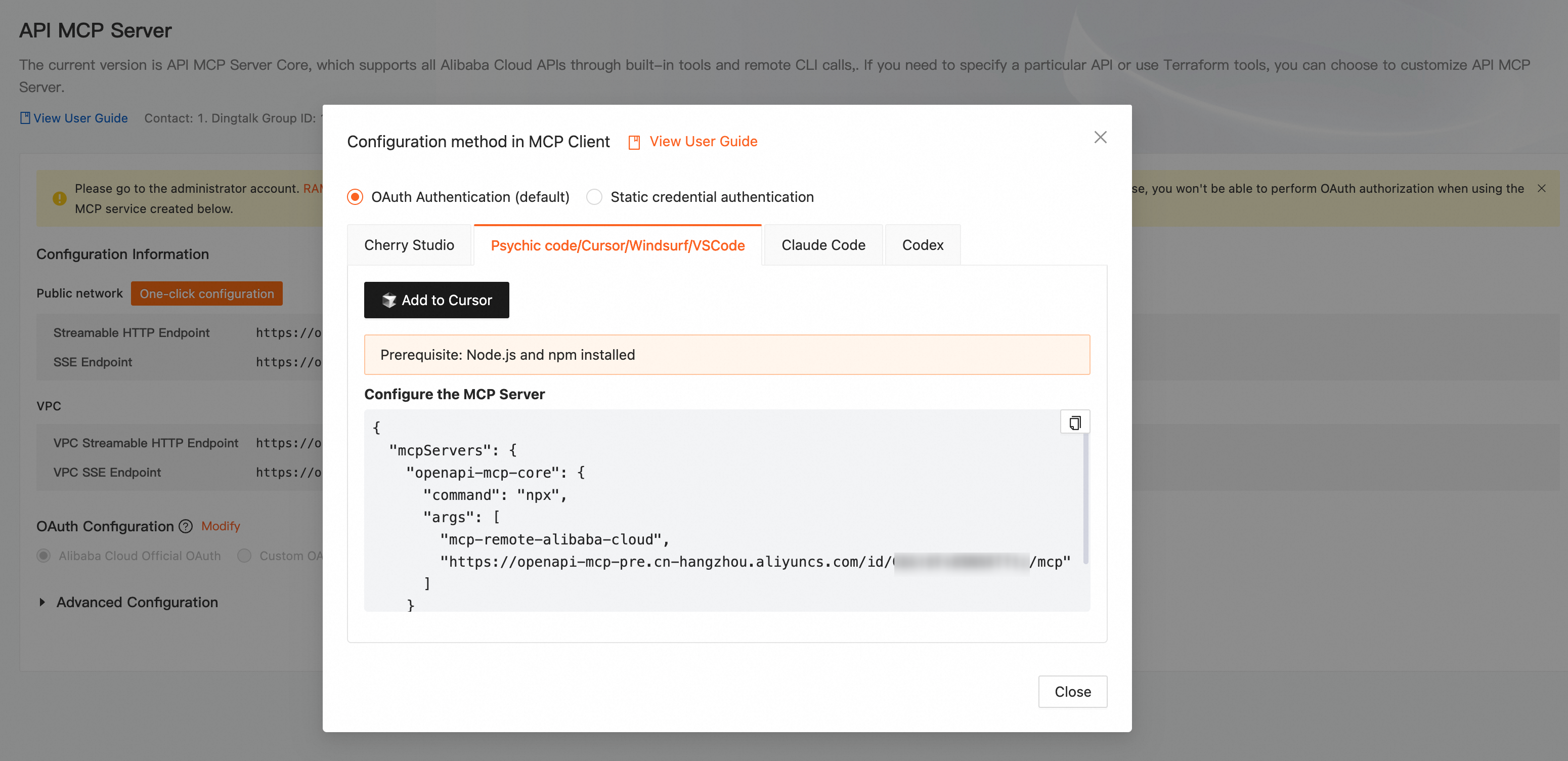Click the Streamable HTTP Endpoint URL
Screen dimensions: 1568x761
tap(288, 333)
